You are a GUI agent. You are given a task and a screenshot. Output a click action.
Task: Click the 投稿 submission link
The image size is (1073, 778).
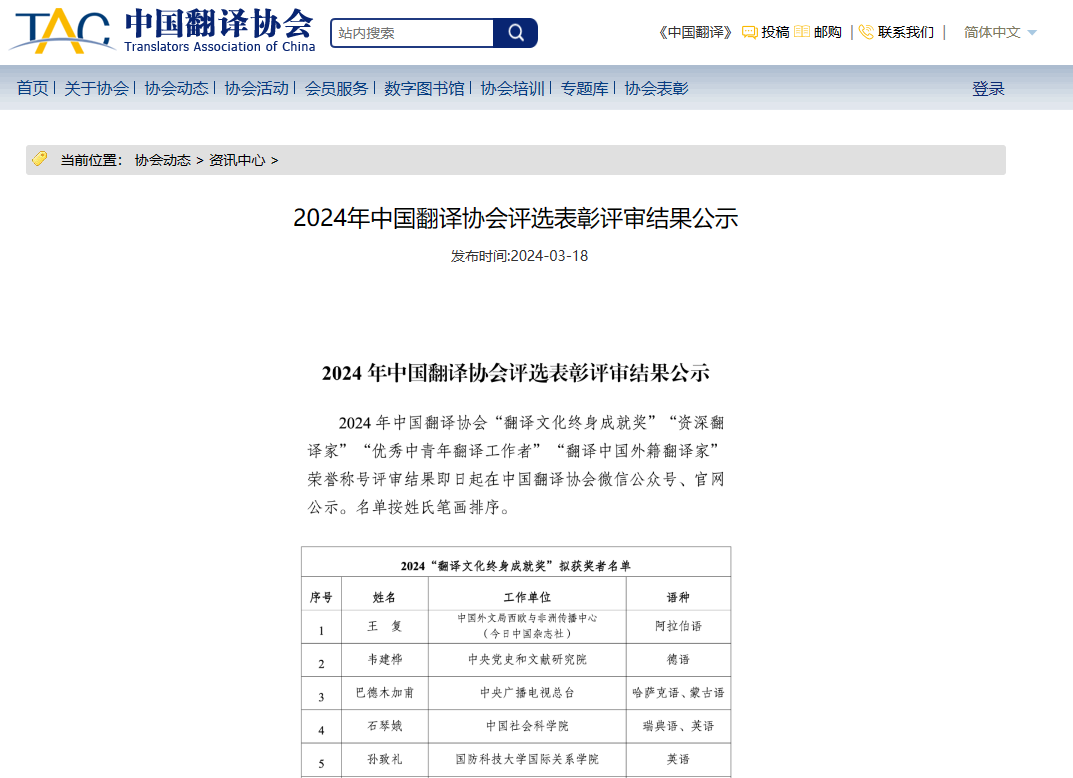(775, 32)
